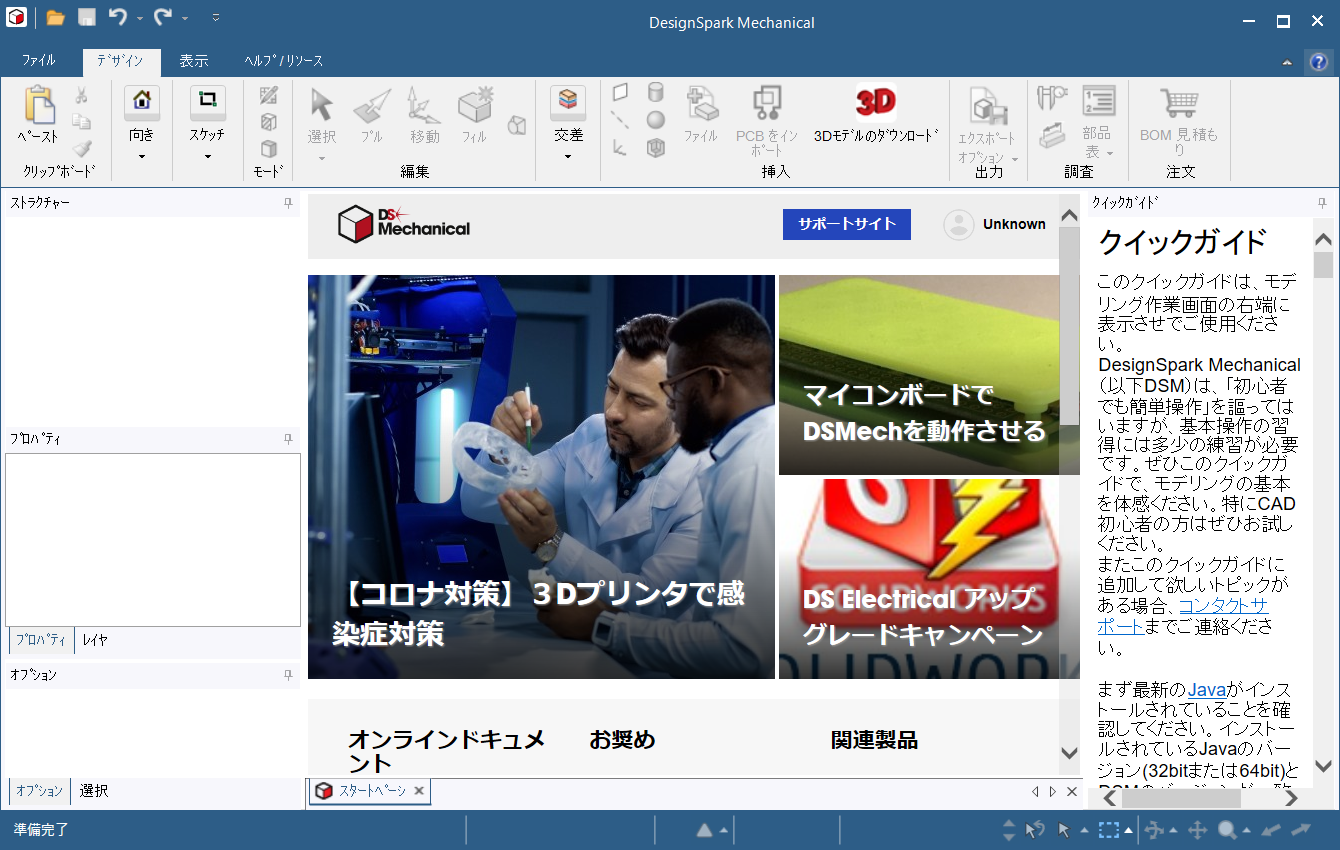Open the ファイル menu tab

click(x=39, y=61)
